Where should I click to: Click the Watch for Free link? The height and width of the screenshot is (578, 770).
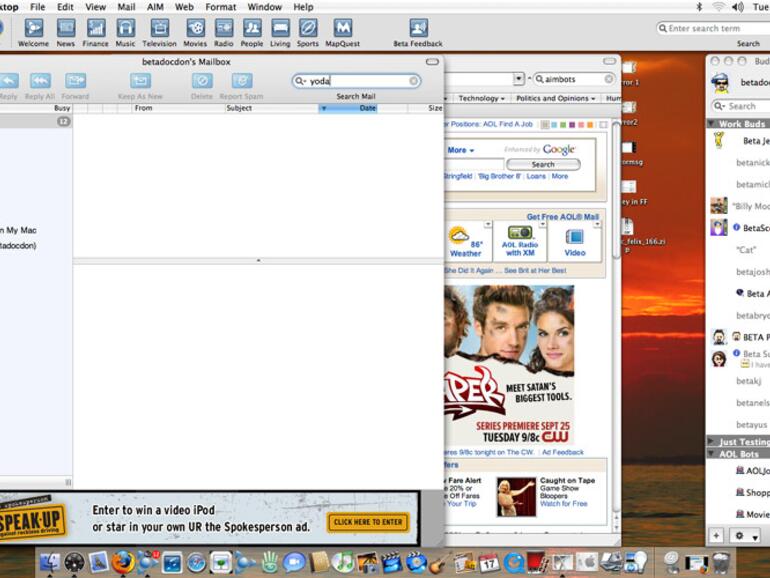point(563,503)
